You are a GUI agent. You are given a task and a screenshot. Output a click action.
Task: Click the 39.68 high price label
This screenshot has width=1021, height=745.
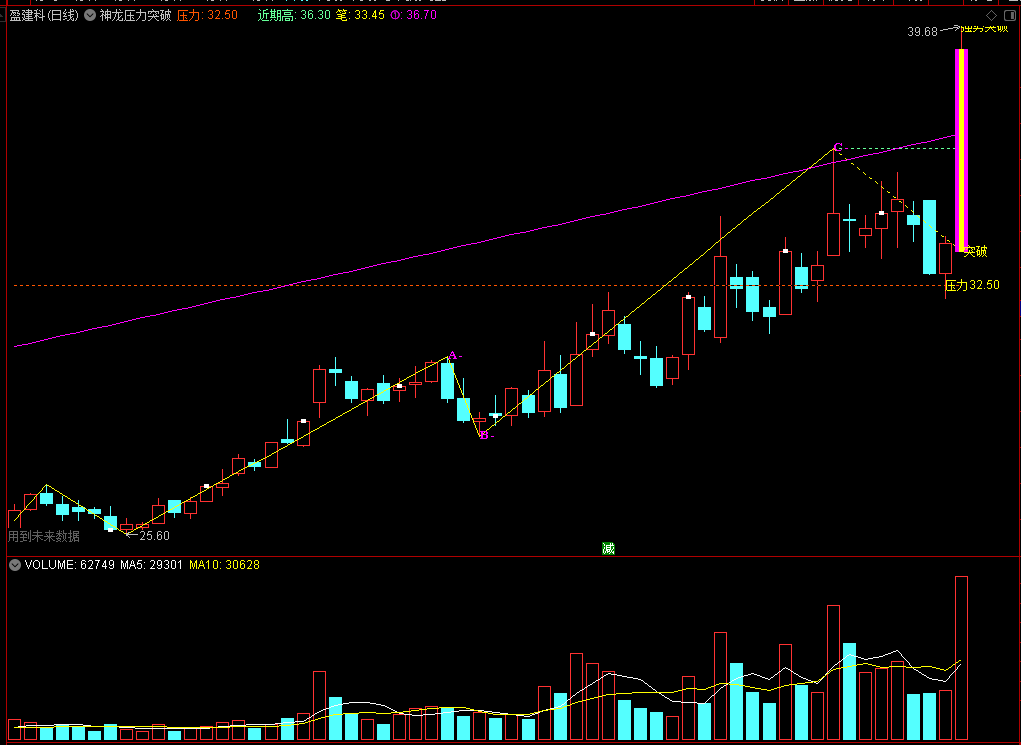click(922, 31)
